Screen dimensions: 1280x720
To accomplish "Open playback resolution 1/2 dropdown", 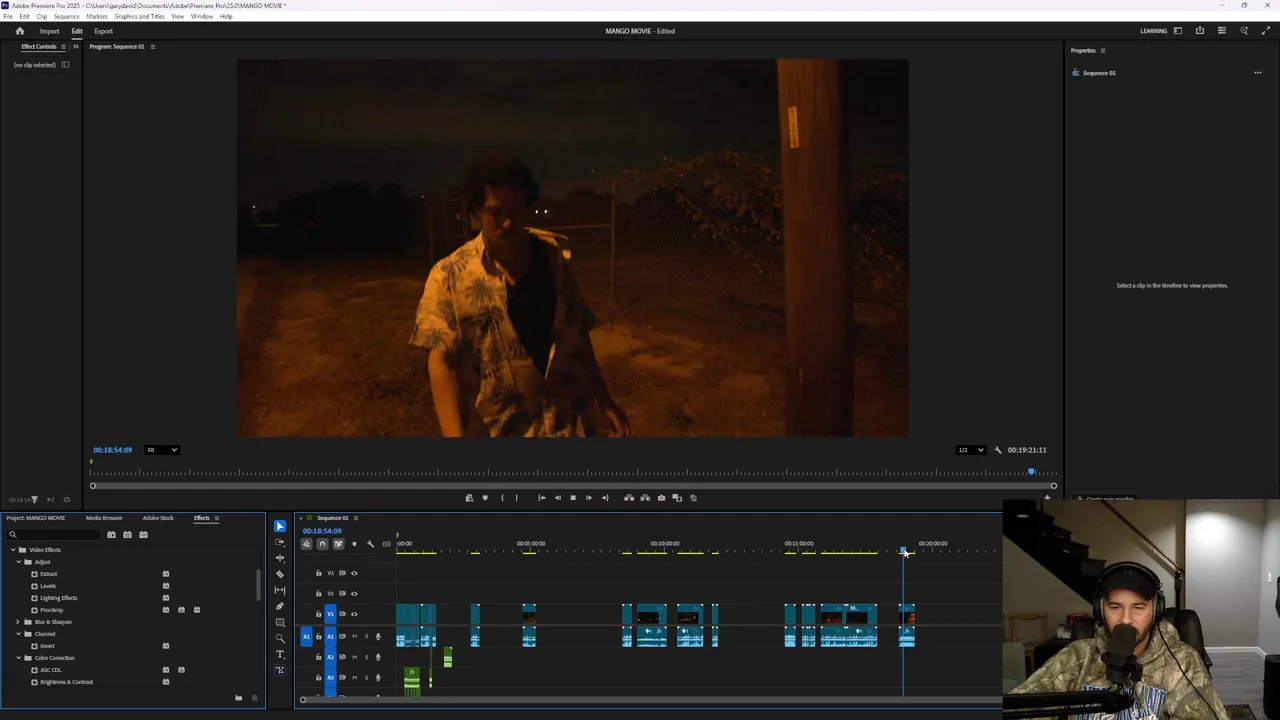I will tap(971, 450).
